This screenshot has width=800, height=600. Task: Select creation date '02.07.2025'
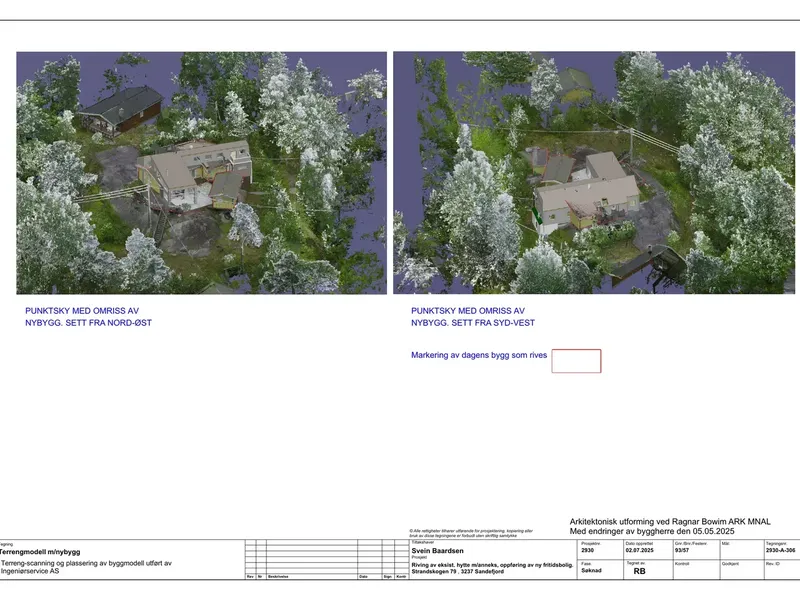(639, 551)
